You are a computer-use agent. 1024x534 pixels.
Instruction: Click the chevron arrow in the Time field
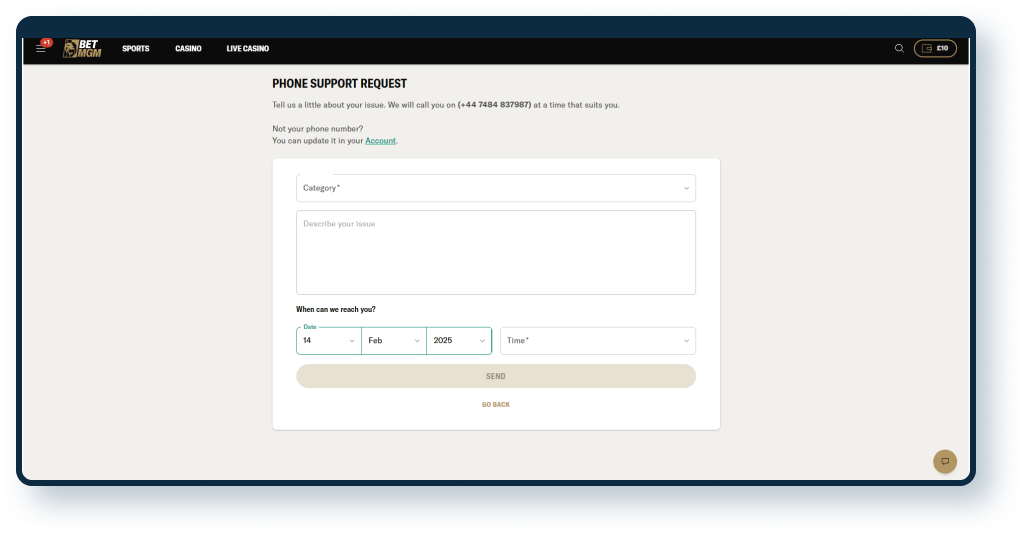pos(686,341)
